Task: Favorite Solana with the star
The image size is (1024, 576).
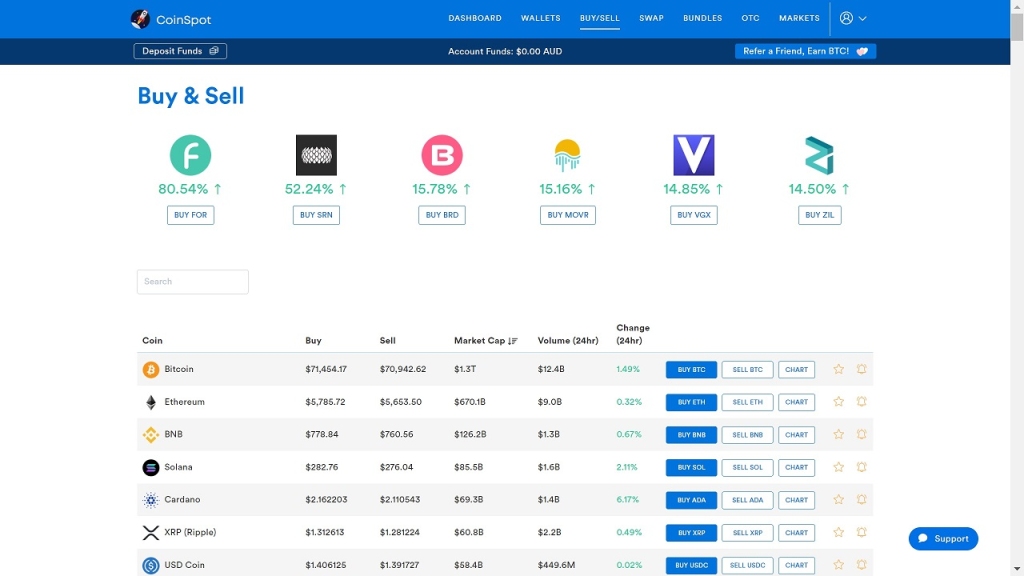Action: 839,467
